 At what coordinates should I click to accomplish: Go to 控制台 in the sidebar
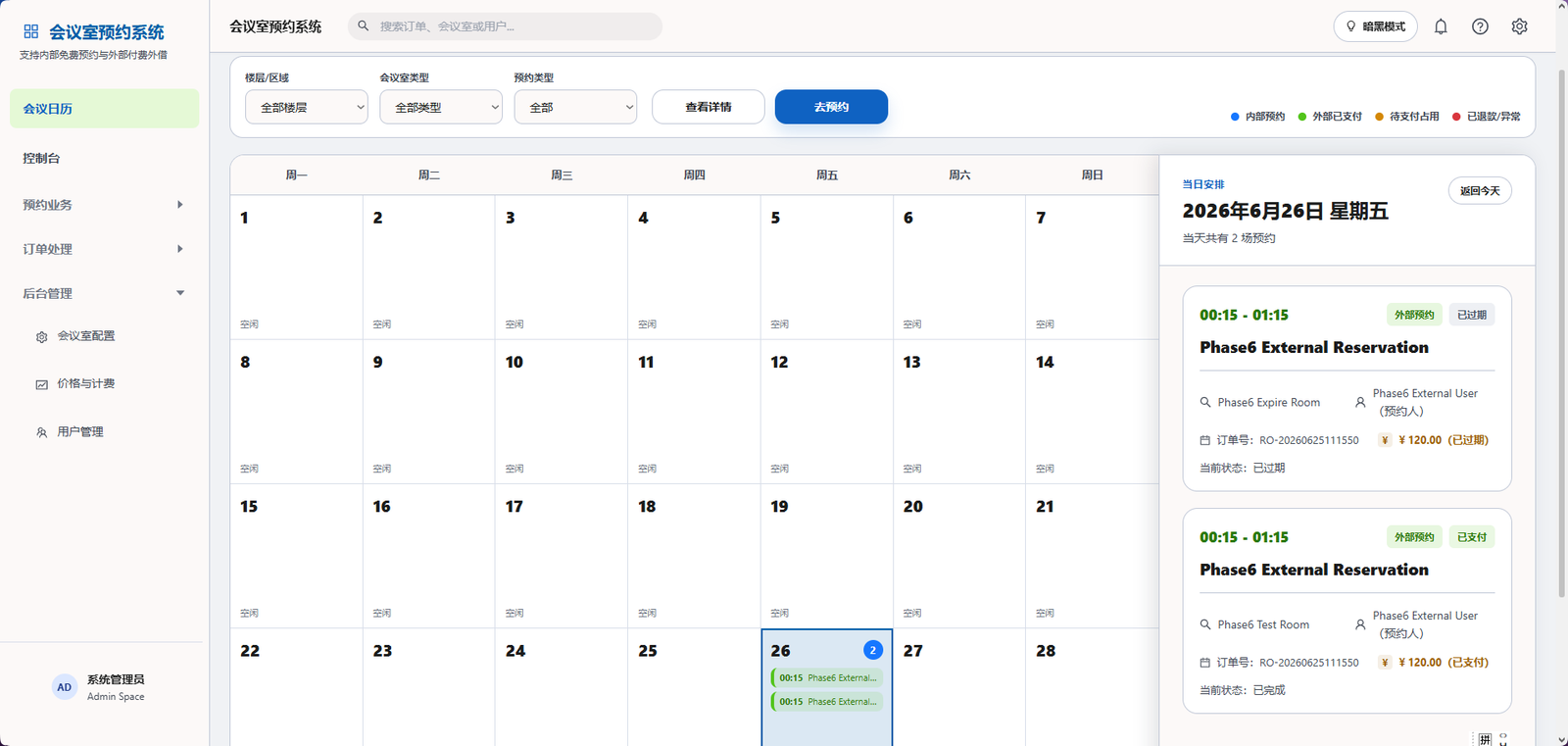(104, 158)
